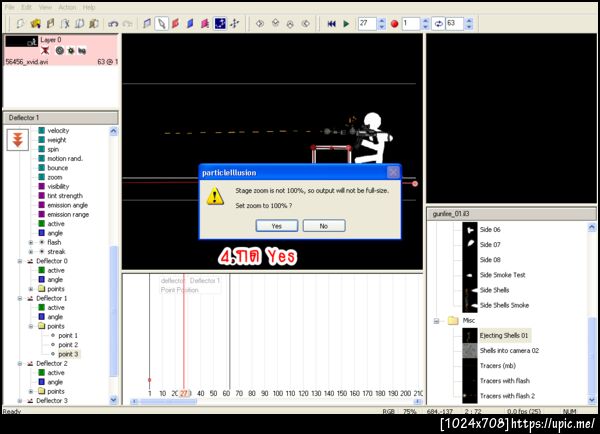600x434 pixels.
Task: Rewind to the first frame
Action: 331,24
